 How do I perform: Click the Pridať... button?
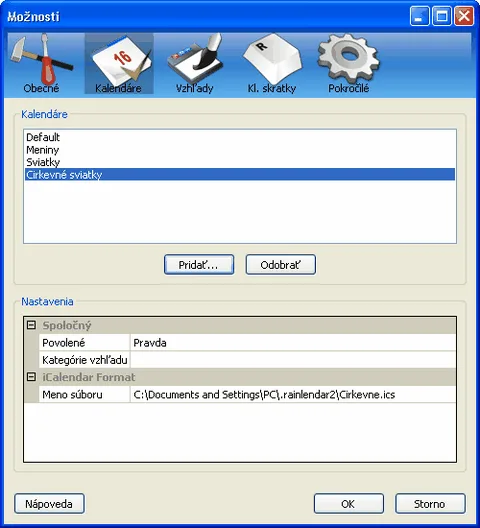point(199,265)
